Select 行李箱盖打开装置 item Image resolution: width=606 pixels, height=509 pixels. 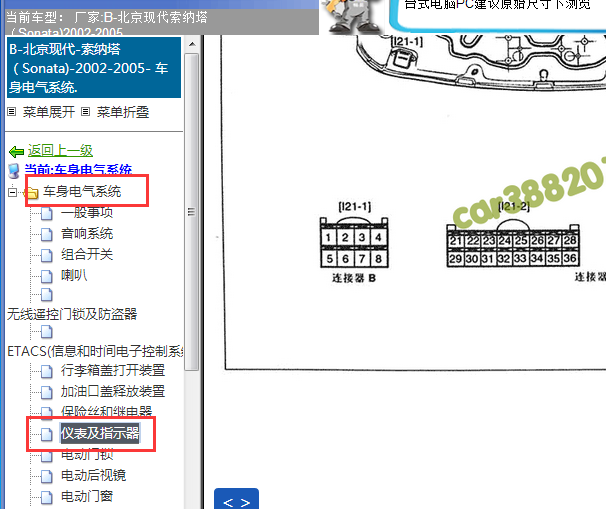113,370
